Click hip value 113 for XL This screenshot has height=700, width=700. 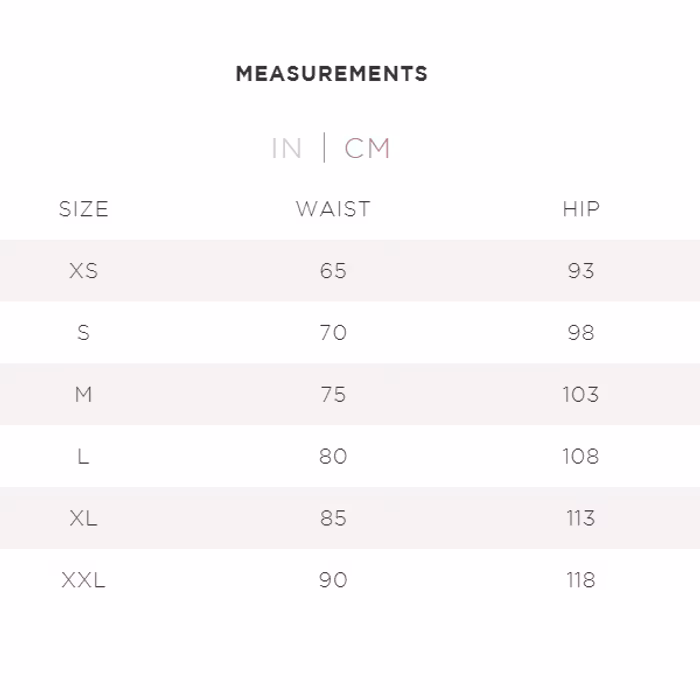click(x=580, y=519)
